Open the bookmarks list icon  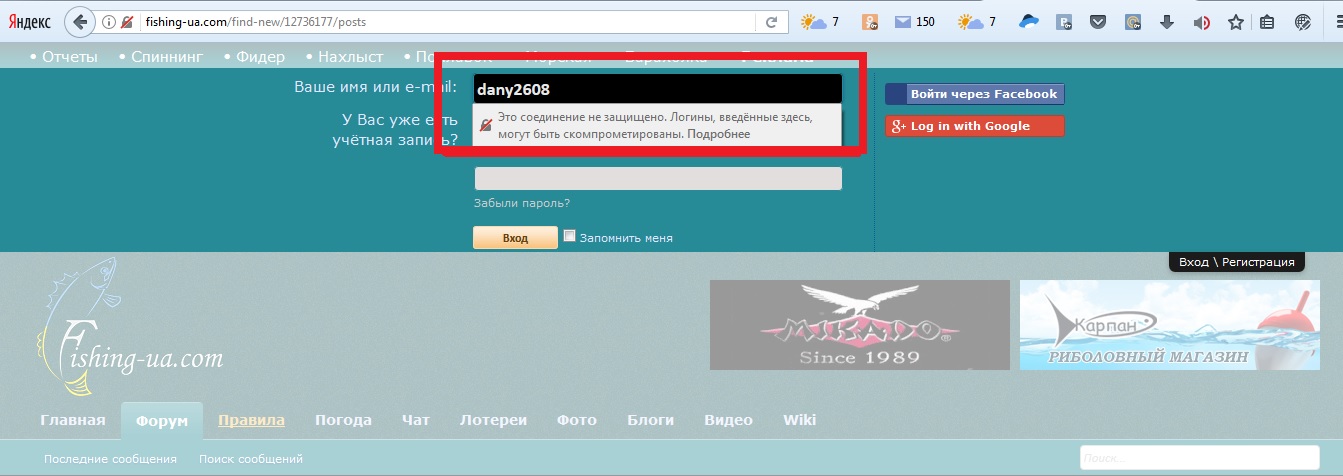pos(1267,22)
